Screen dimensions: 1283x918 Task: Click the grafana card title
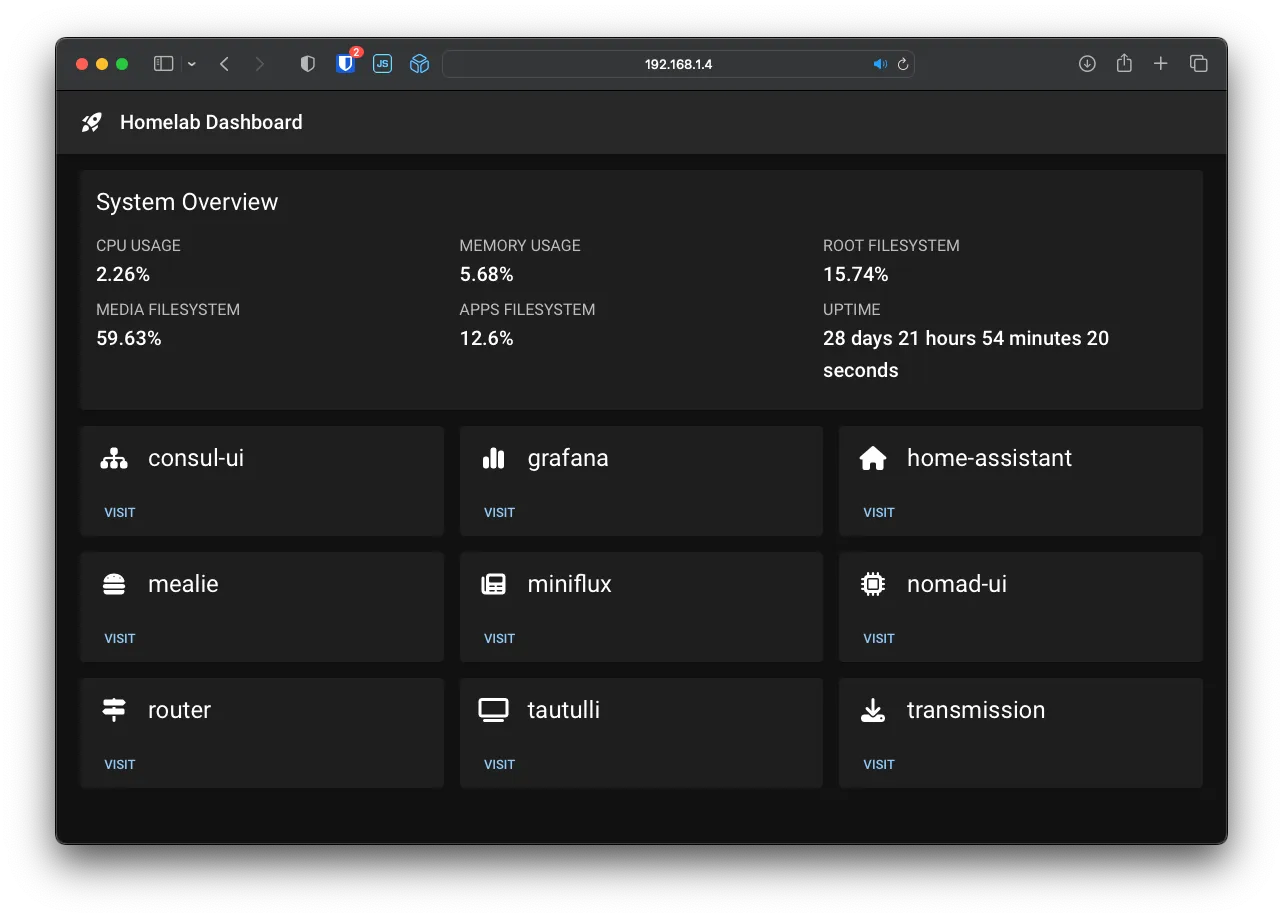pyautogui.click(x=568, y=459)
